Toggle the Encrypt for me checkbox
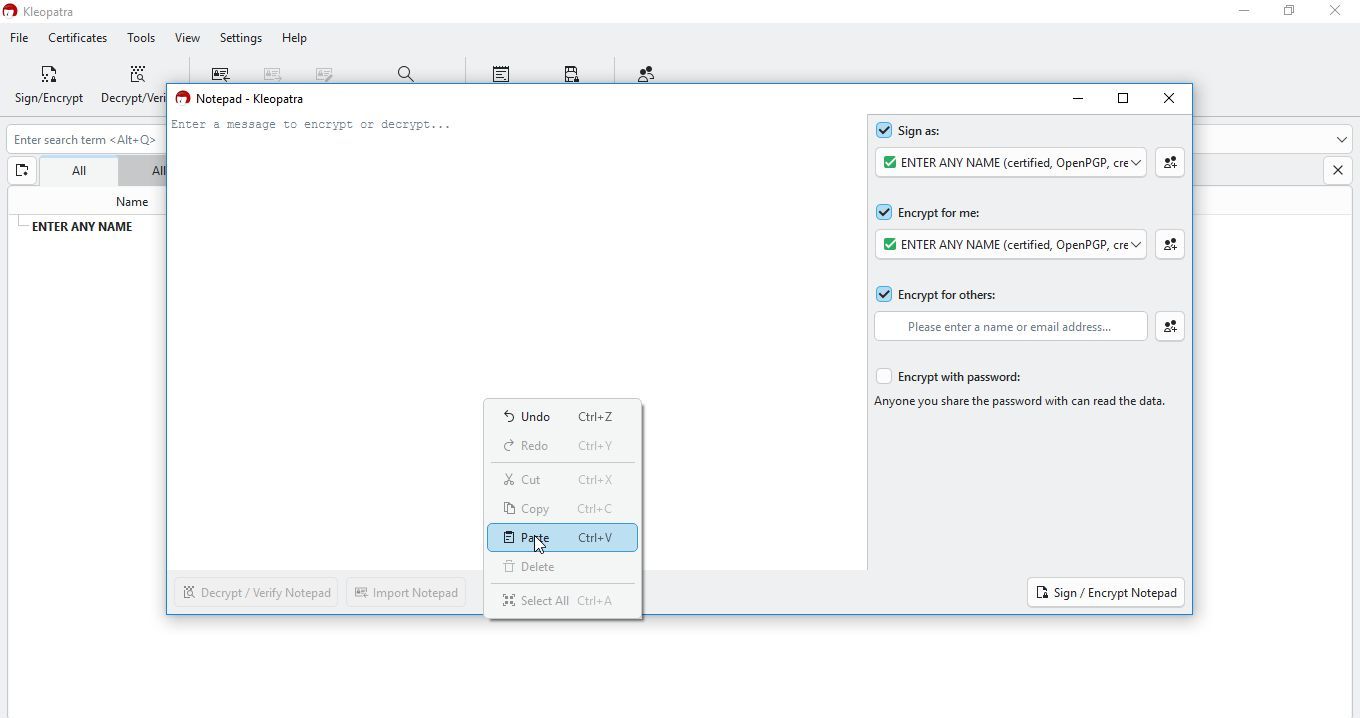Viewport: 1360px width, 718px height. click(884, 213)
